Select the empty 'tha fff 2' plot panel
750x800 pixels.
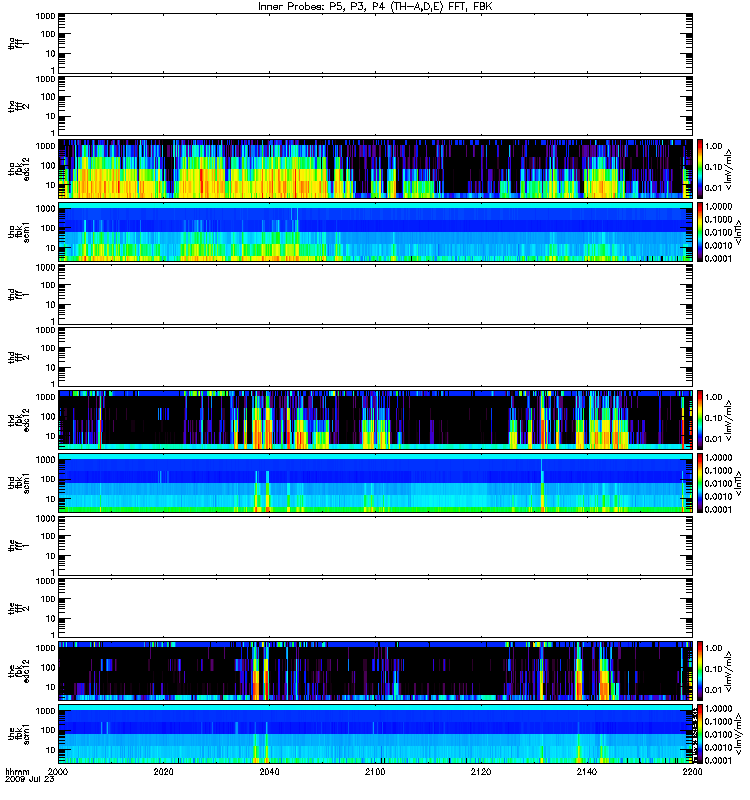point(375,106)
